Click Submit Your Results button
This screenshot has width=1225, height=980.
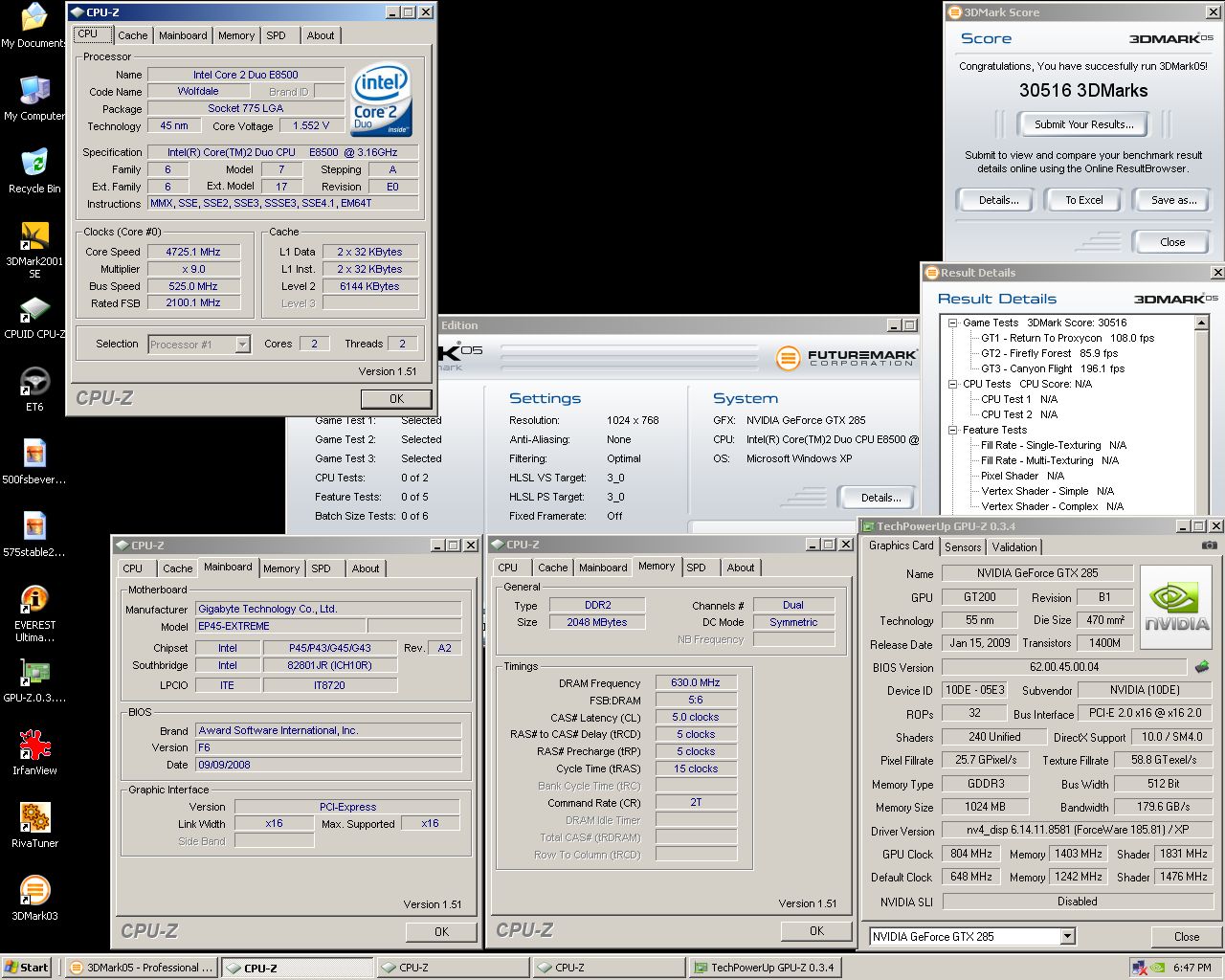point(1084,124)
